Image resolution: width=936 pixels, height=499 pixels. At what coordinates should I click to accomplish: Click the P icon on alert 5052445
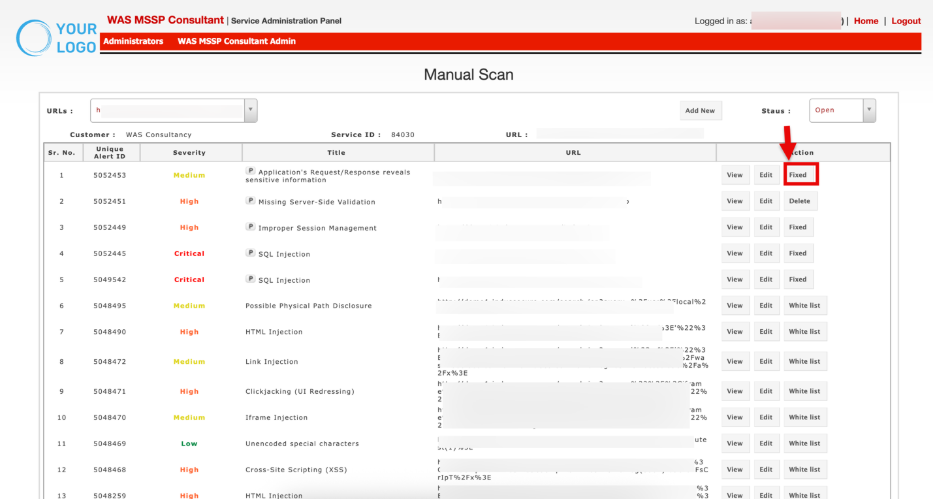(x=251, y=253)
